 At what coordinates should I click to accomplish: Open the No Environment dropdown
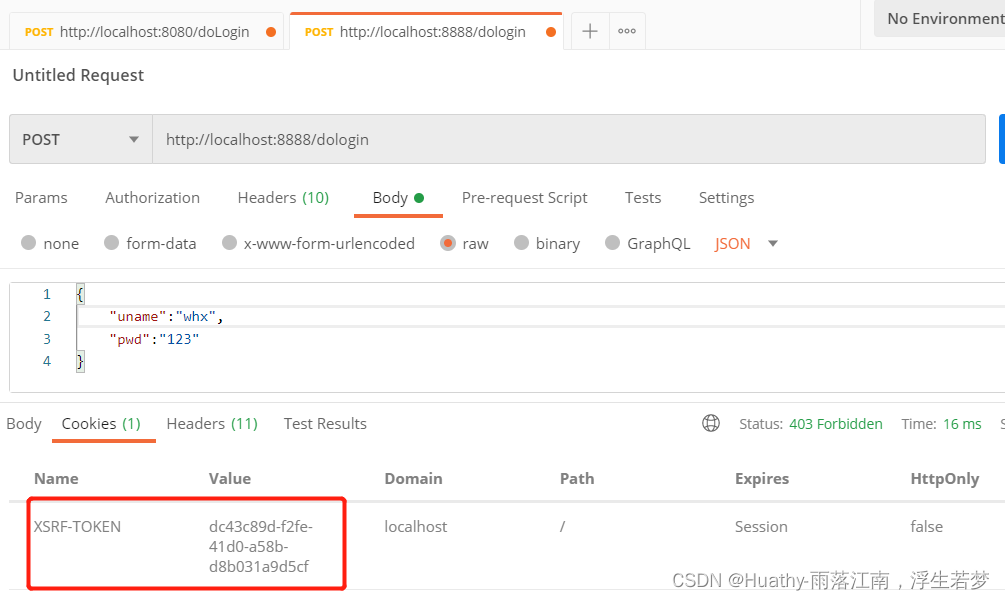(940, 18)
